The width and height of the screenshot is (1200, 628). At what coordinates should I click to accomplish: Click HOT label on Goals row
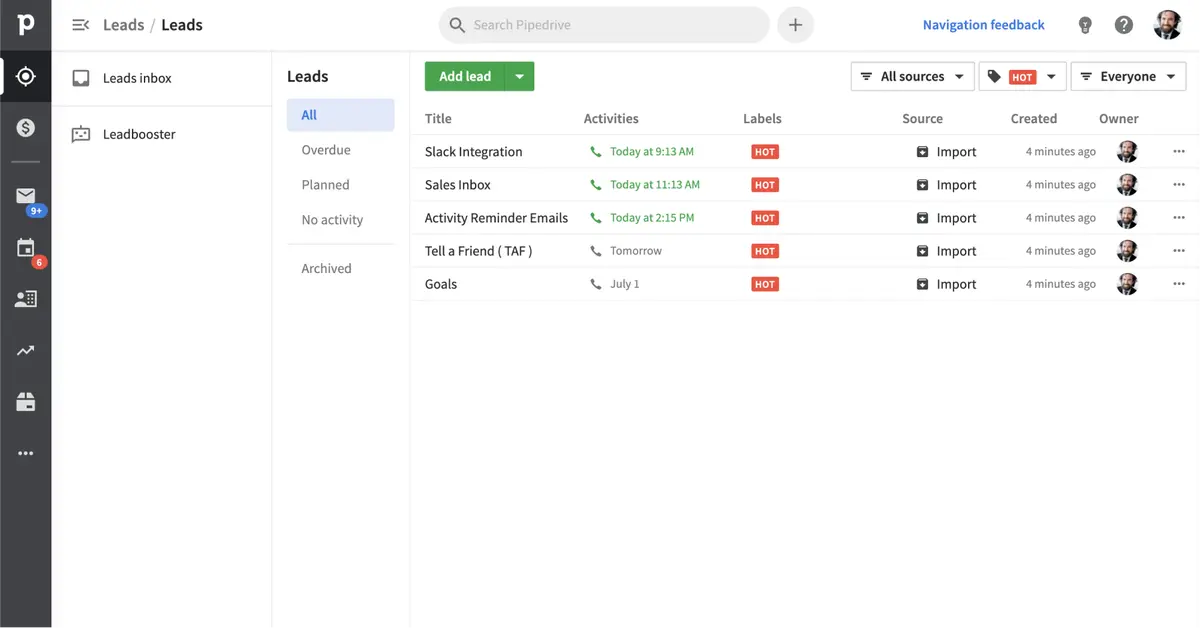click(765, 284)
